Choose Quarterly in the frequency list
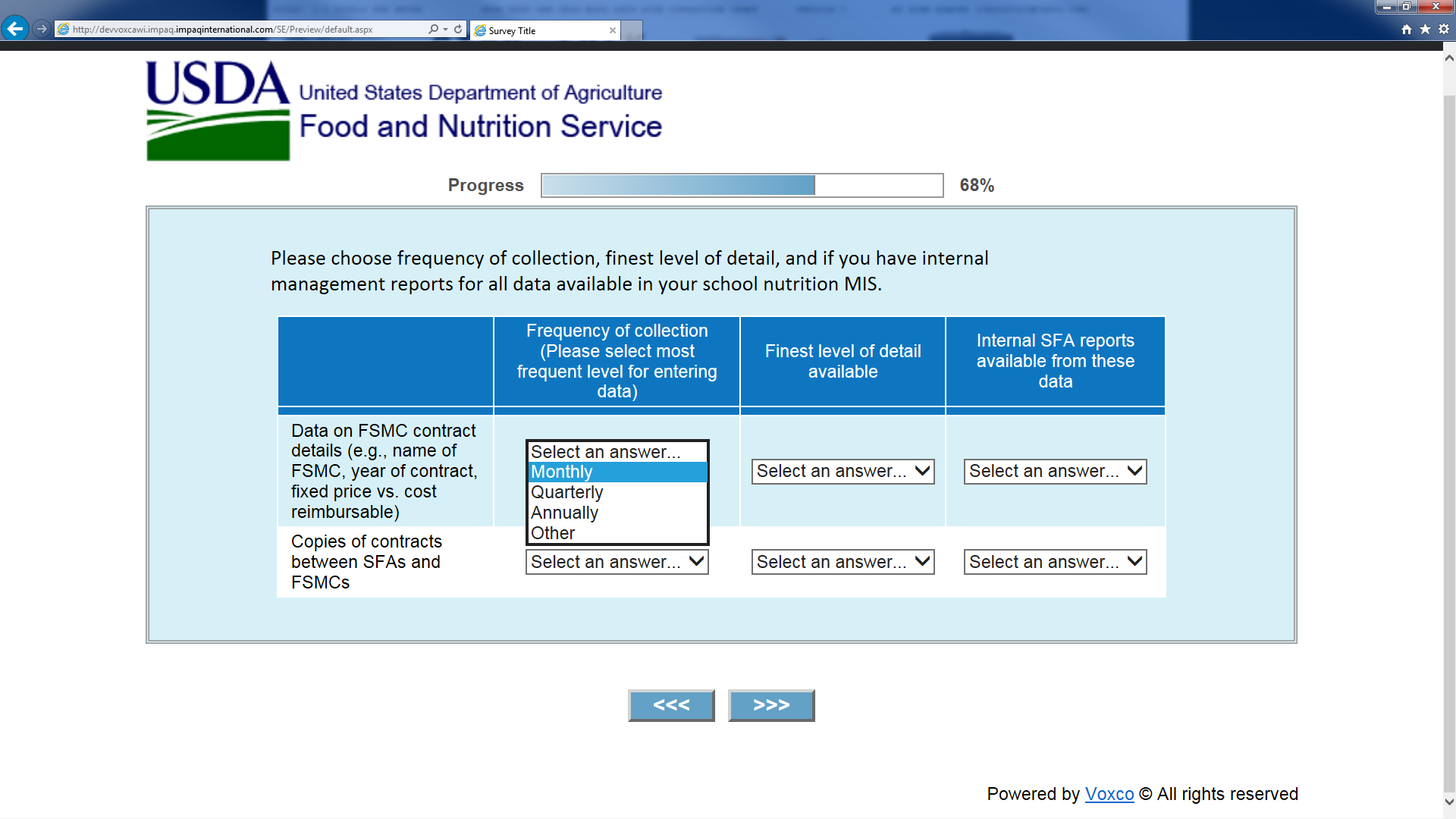The width and height of the screenshot is (1456, 819). [617, 492]
